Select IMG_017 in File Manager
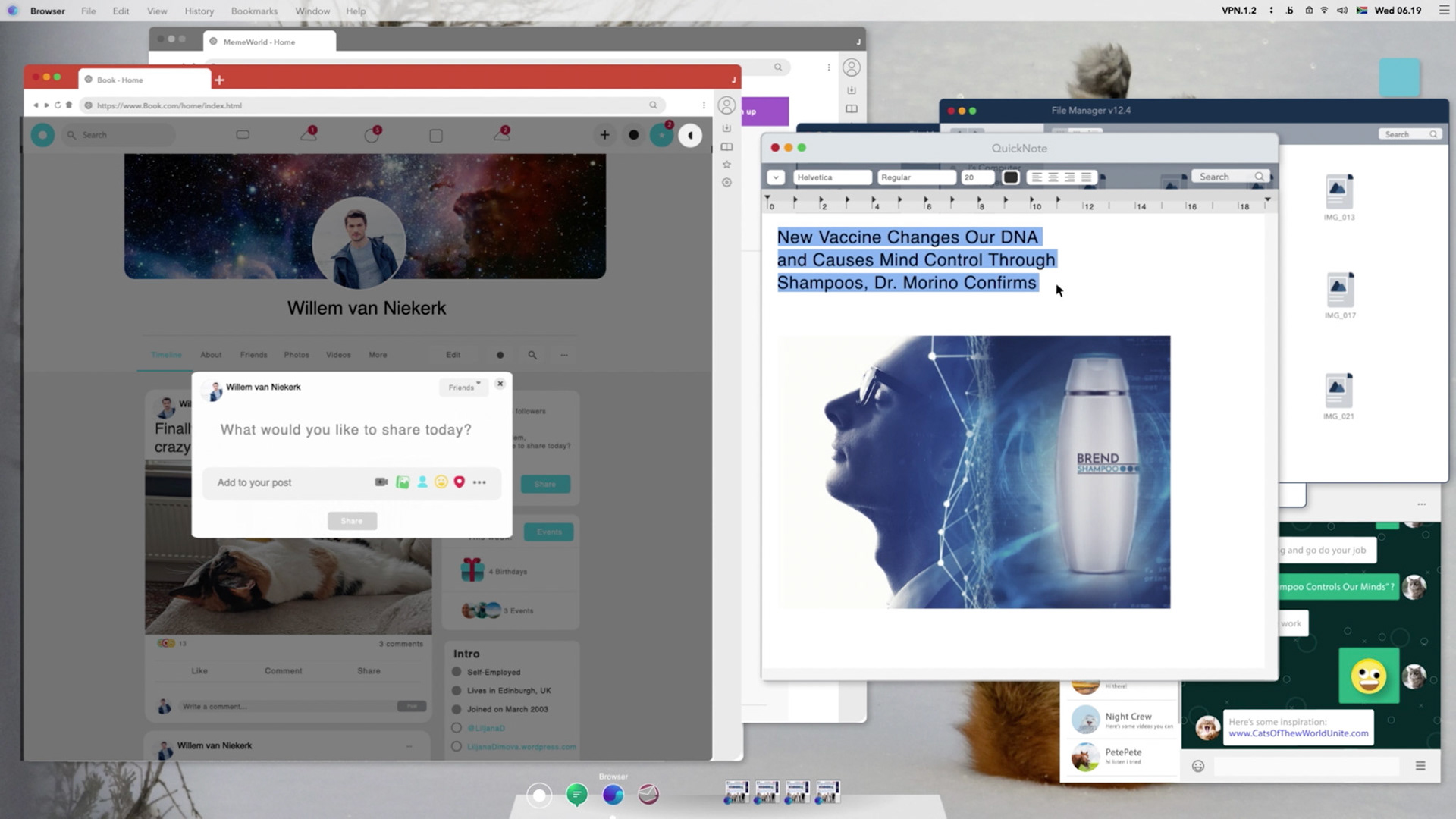The width and height of the screenshot is (1456, 819). pyautogui.click(x=1340, y=296)
